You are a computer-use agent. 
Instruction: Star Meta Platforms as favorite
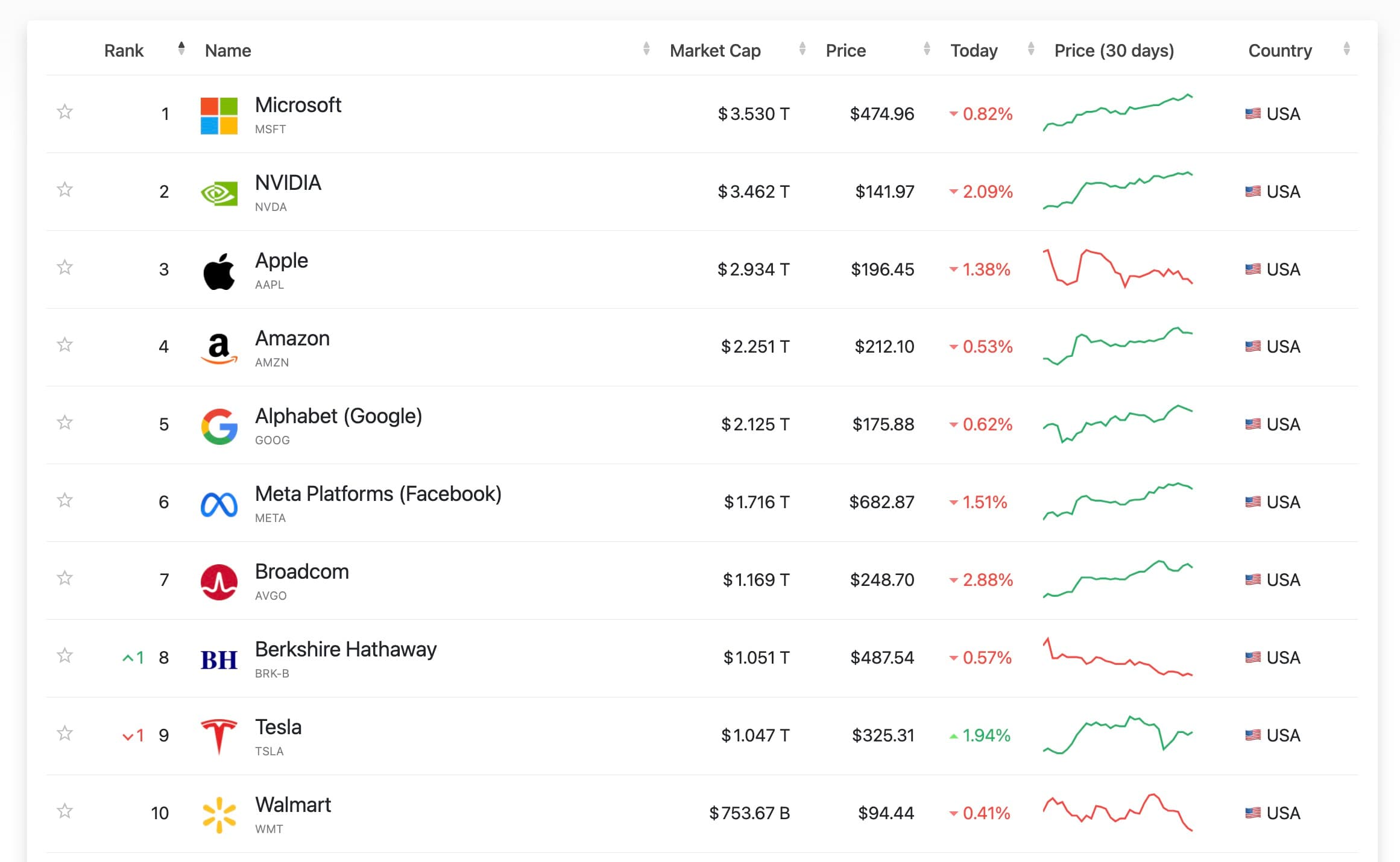65,500
